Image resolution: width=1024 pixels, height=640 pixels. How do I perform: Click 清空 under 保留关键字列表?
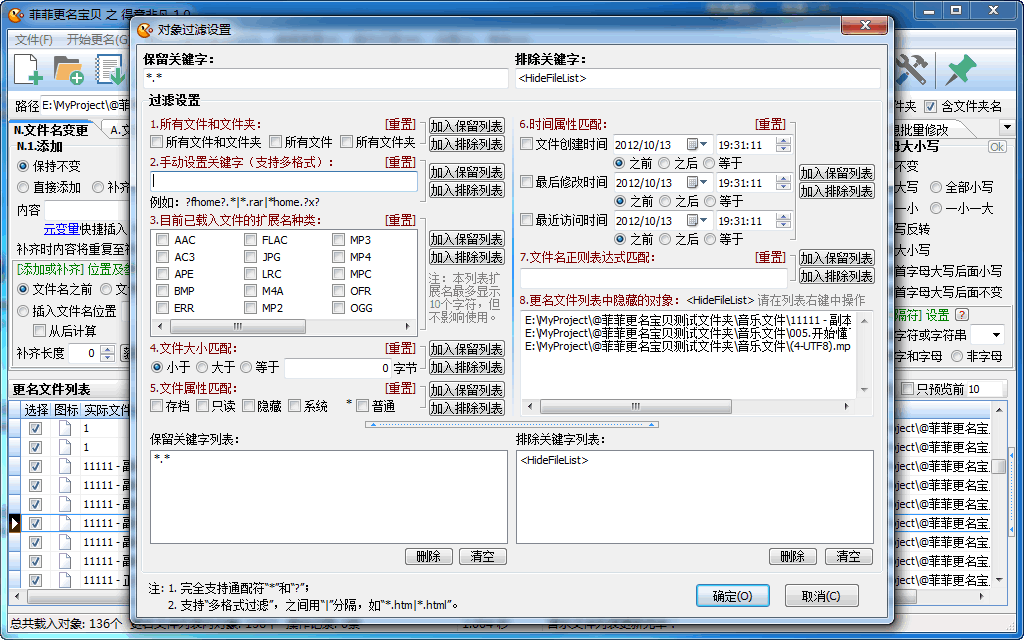(484, 557)
